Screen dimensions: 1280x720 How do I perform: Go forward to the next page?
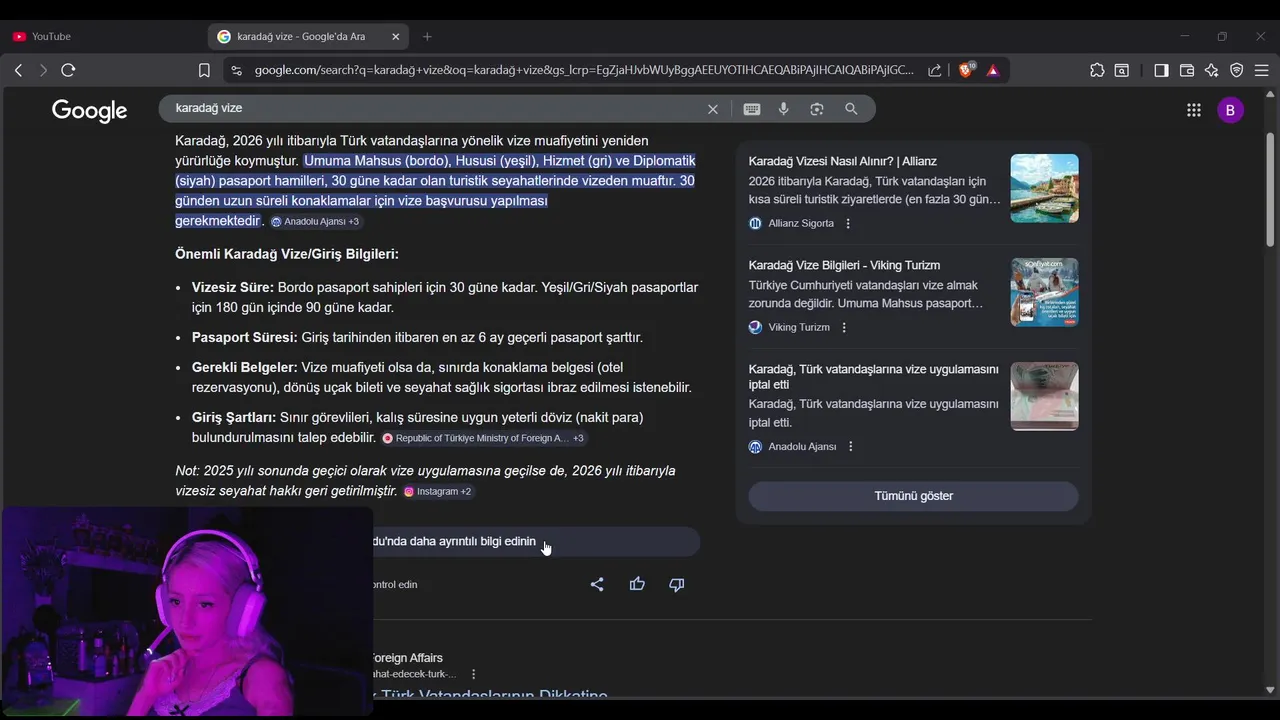[x=43, y=70]
